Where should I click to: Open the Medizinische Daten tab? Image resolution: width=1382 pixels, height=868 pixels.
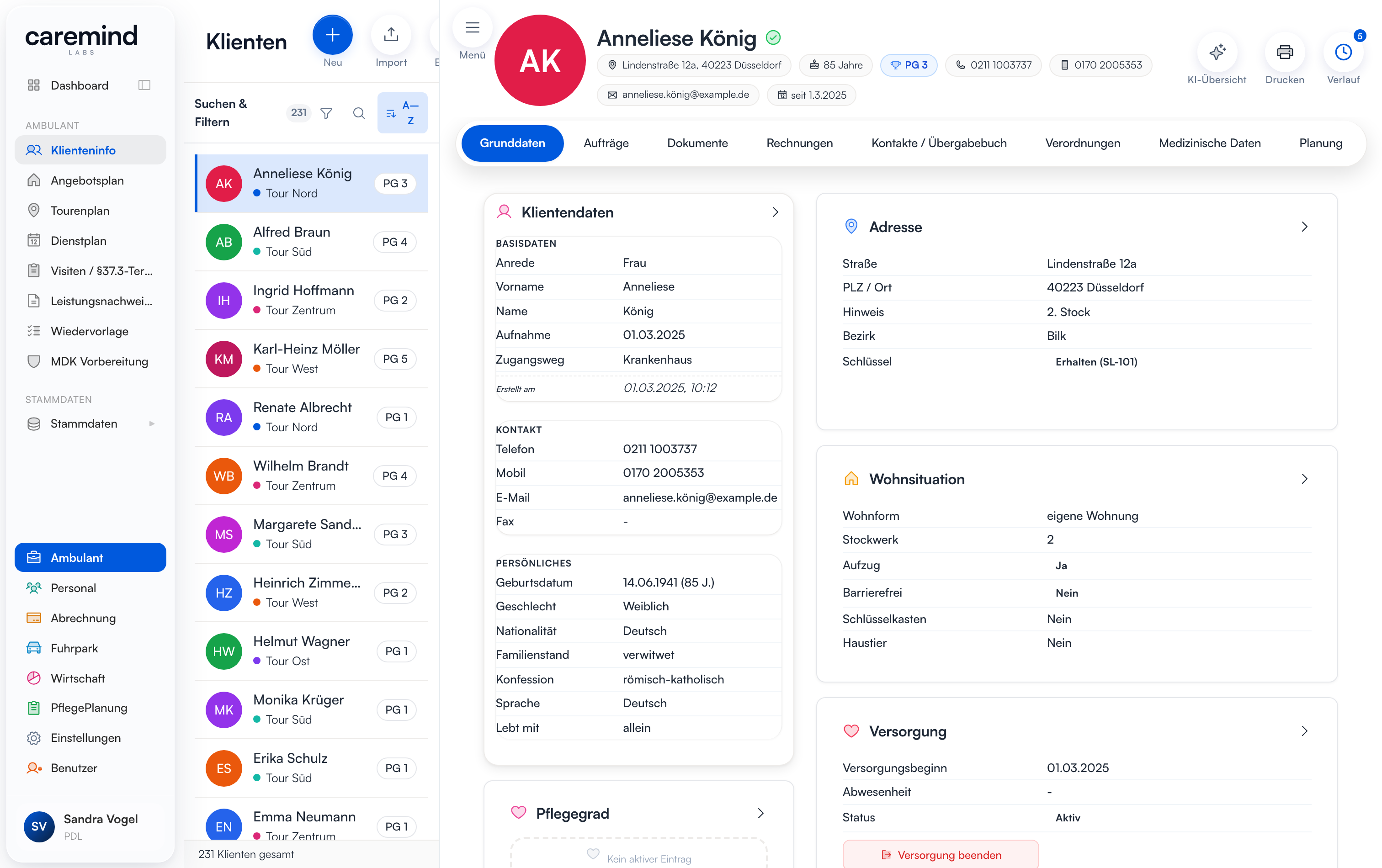point(1209,143)
